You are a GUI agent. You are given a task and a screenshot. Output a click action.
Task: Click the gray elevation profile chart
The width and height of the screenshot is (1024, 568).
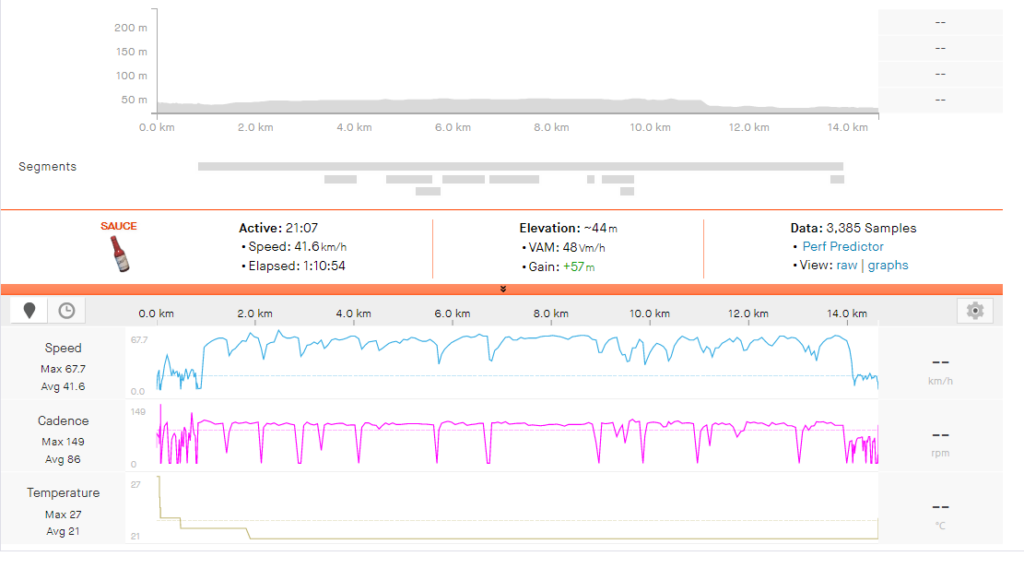point(517,106)
